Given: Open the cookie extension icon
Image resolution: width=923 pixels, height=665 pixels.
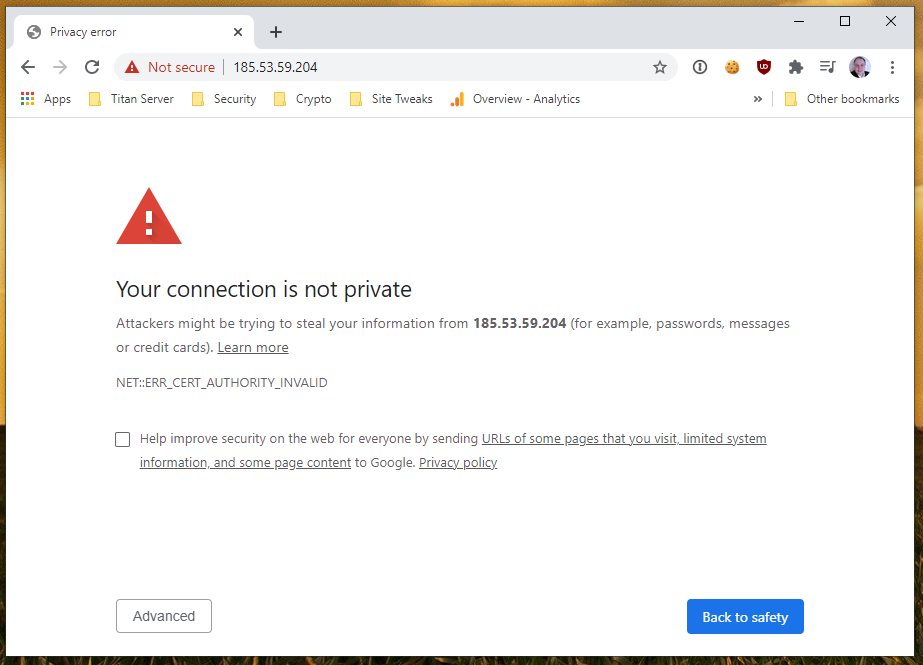Looking at the screenshot, I should tap(732, 67).
